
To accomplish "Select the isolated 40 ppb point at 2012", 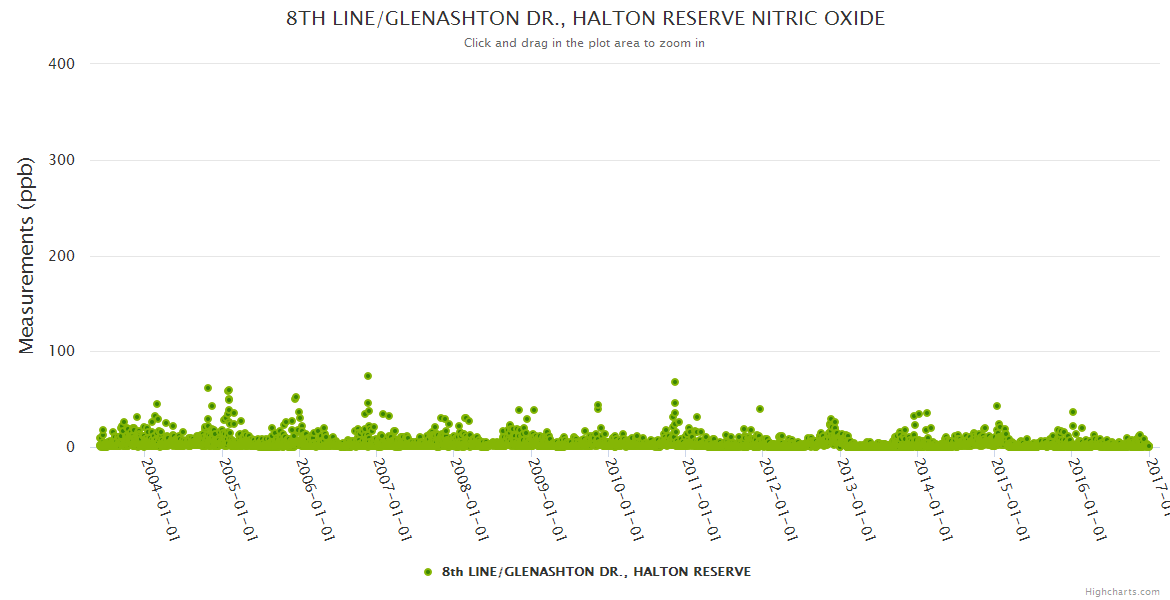I will [x=760, y=409].
